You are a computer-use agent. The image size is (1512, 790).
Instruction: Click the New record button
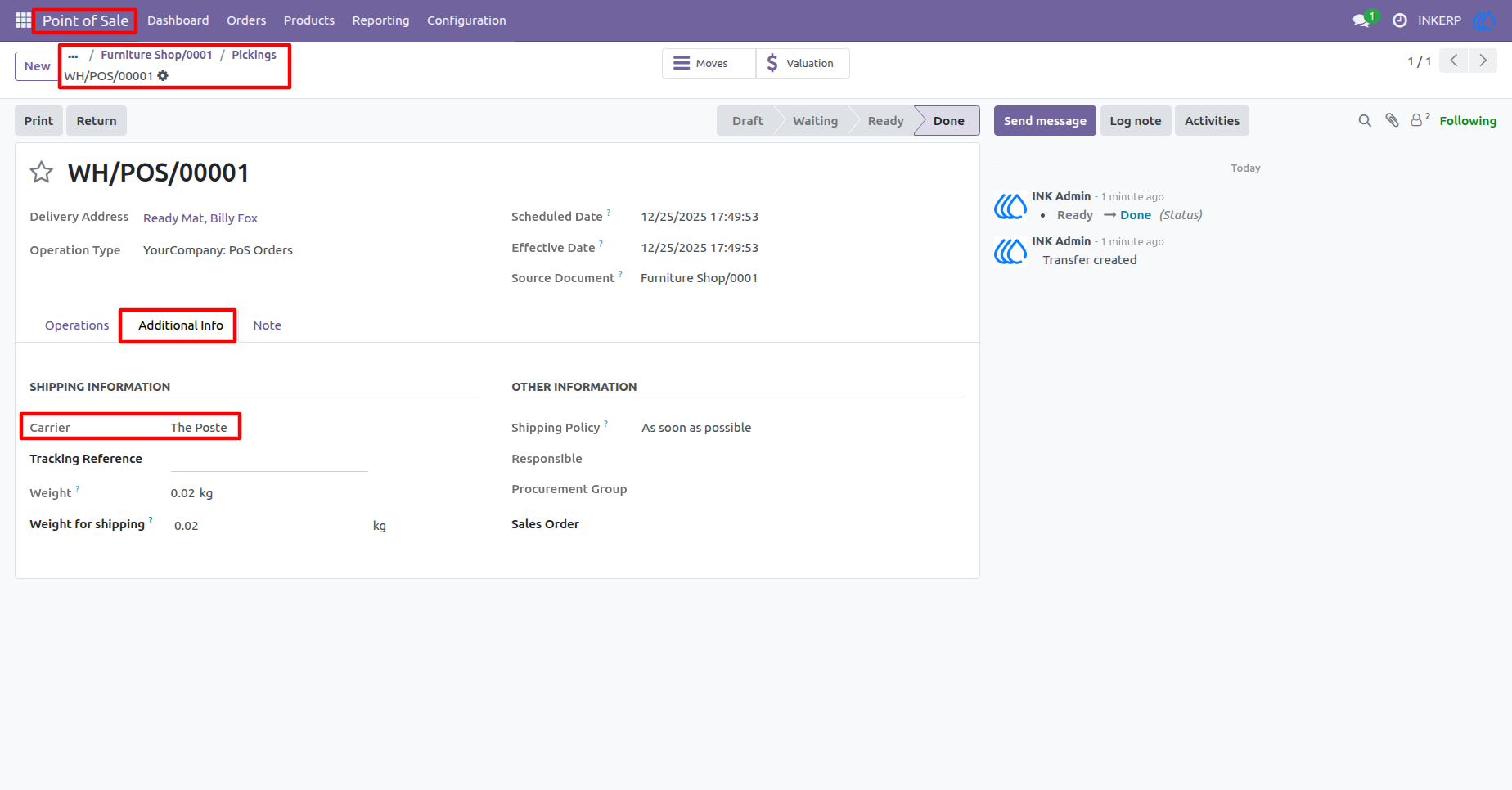coord(37,66)
